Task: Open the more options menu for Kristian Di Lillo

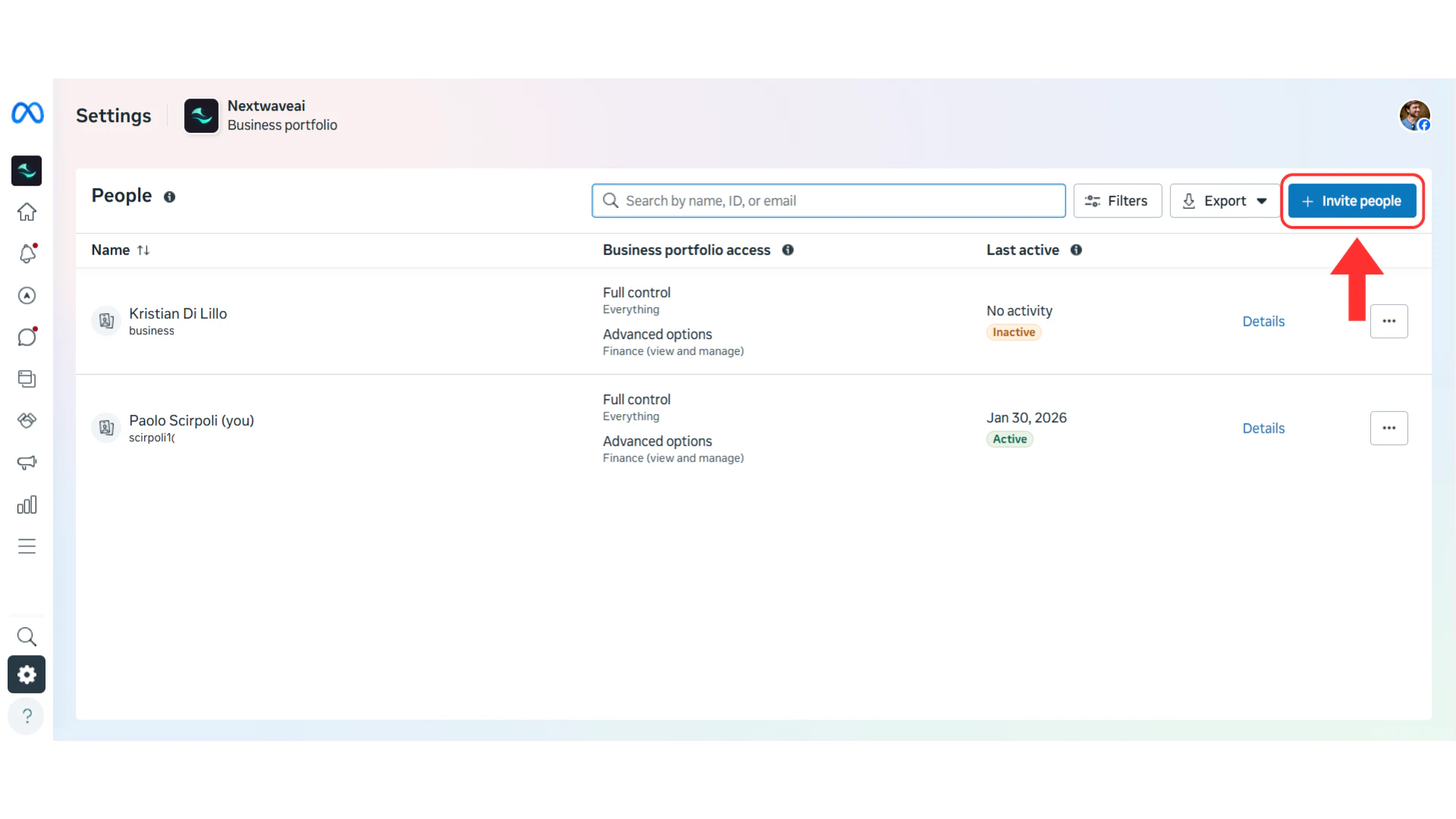Action: pos(1389,321)
